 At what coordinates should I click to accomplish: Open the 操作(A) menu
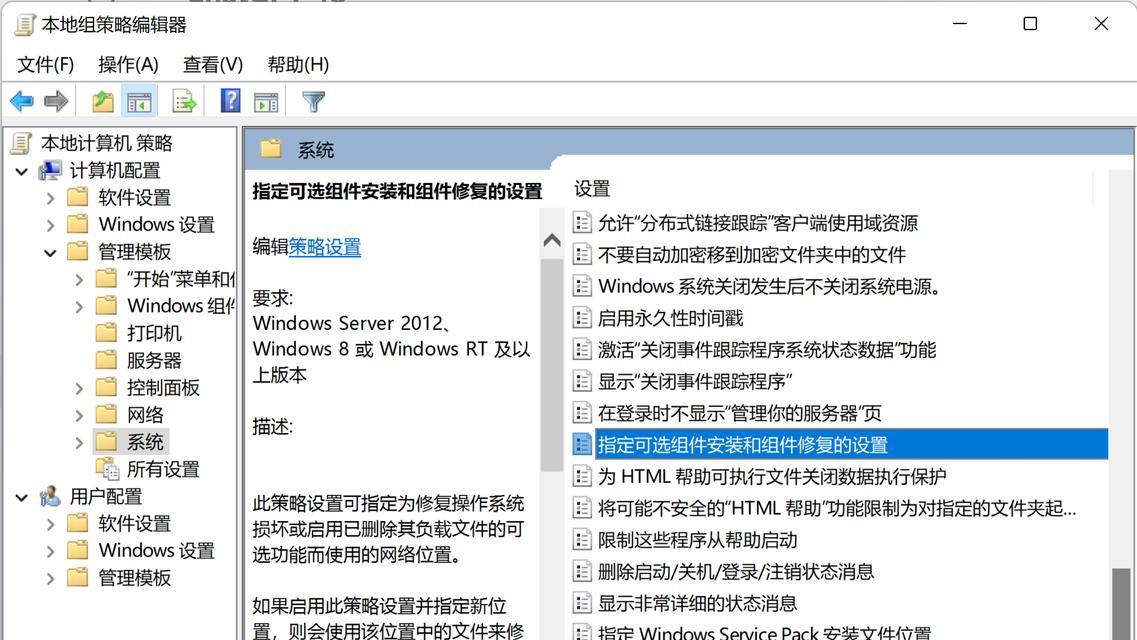(x=128, y=65)
